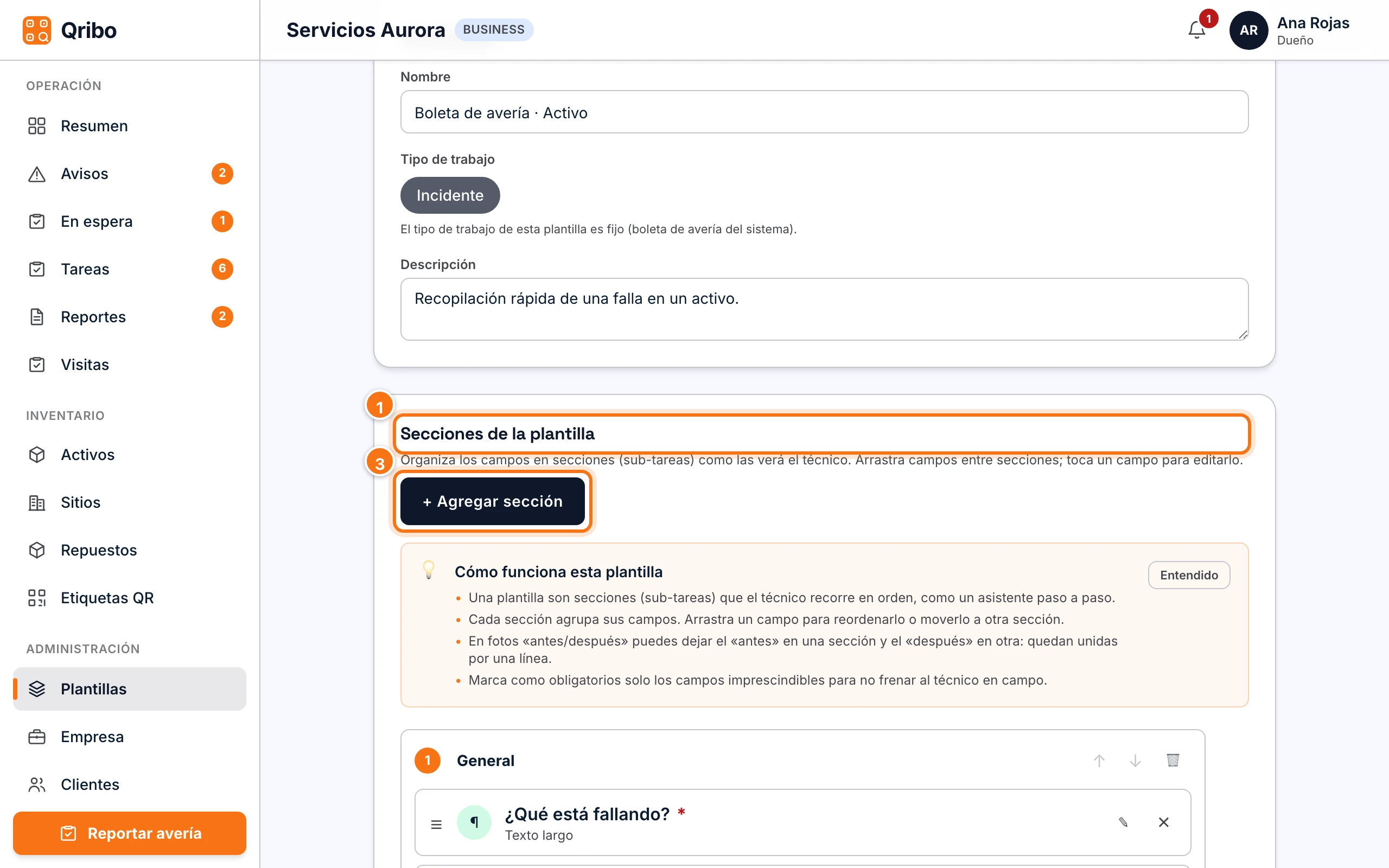
Task: Click the Activos box icon
Action: click(37, 454)
